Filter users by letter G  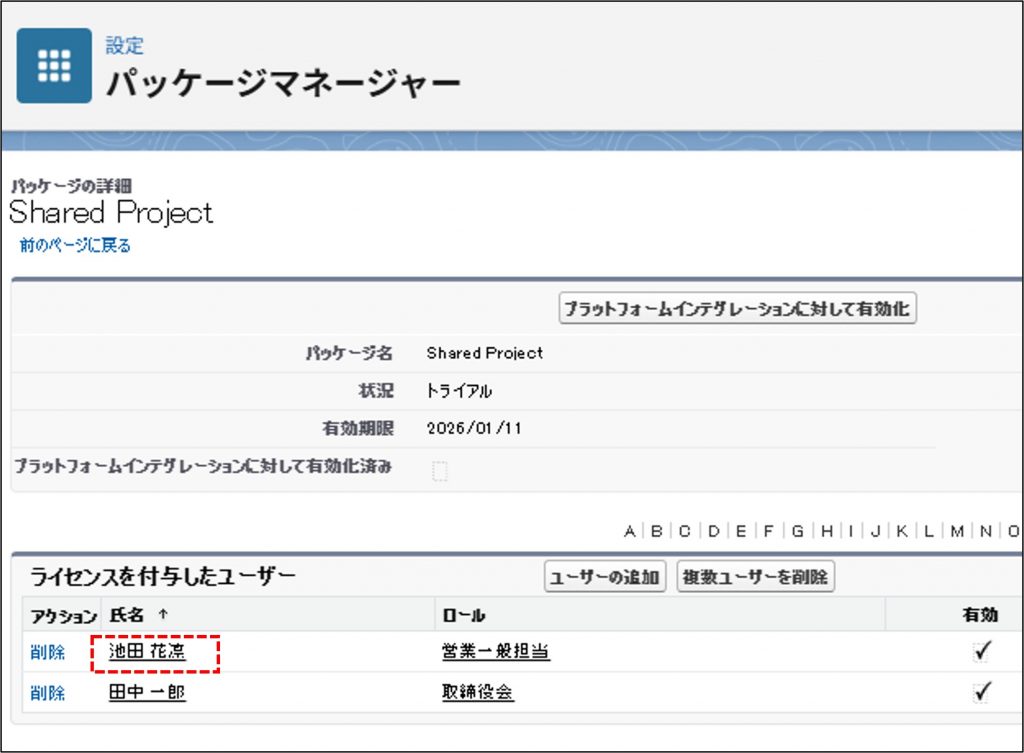(798, 530)
